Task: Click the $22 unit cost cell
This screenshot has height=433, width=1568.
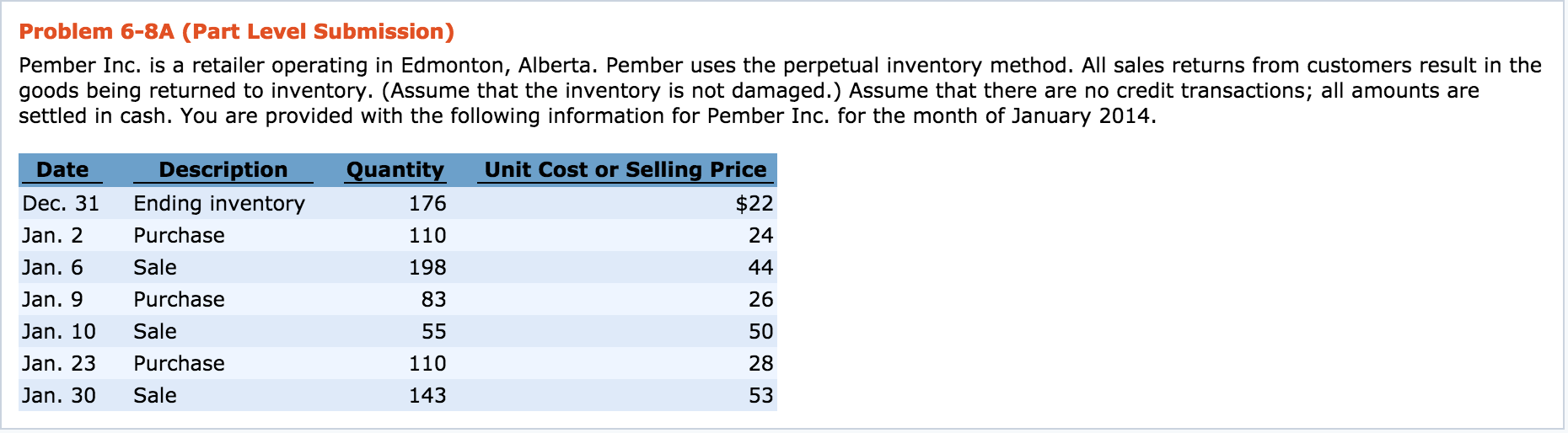Action: click(754, 204)
